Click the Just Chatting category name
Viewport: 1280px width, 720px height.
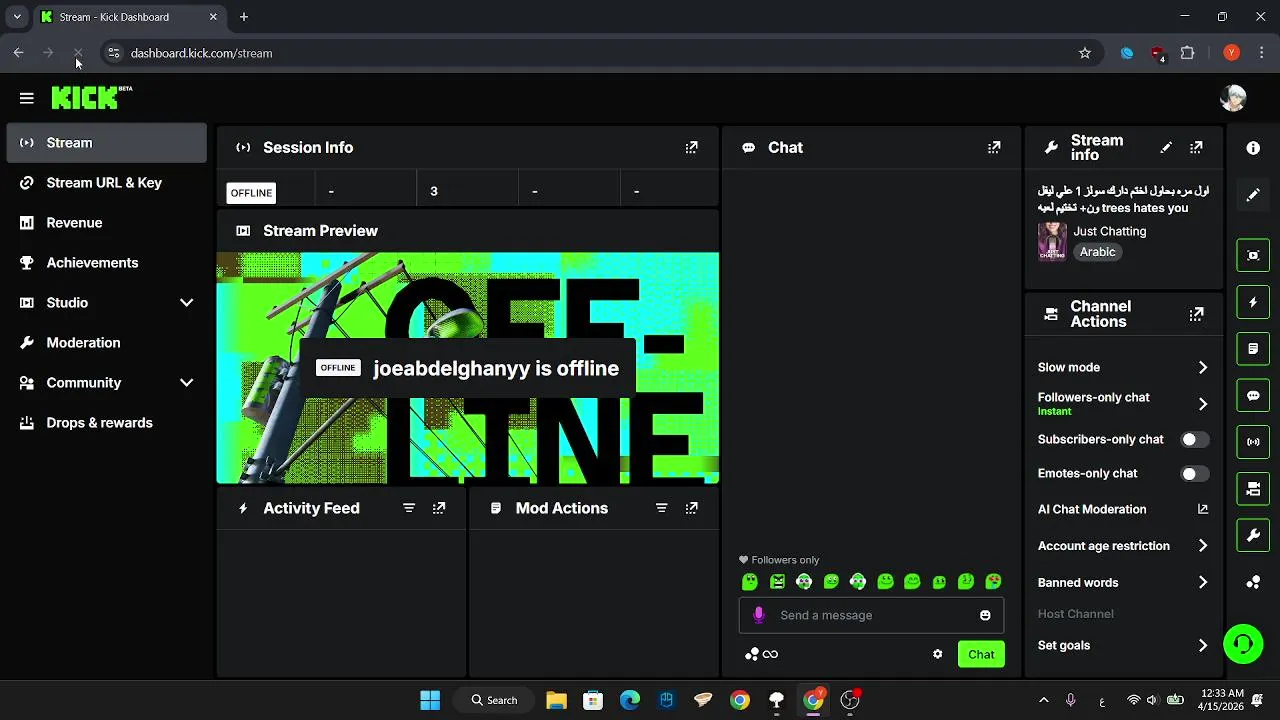(1109, 231)
